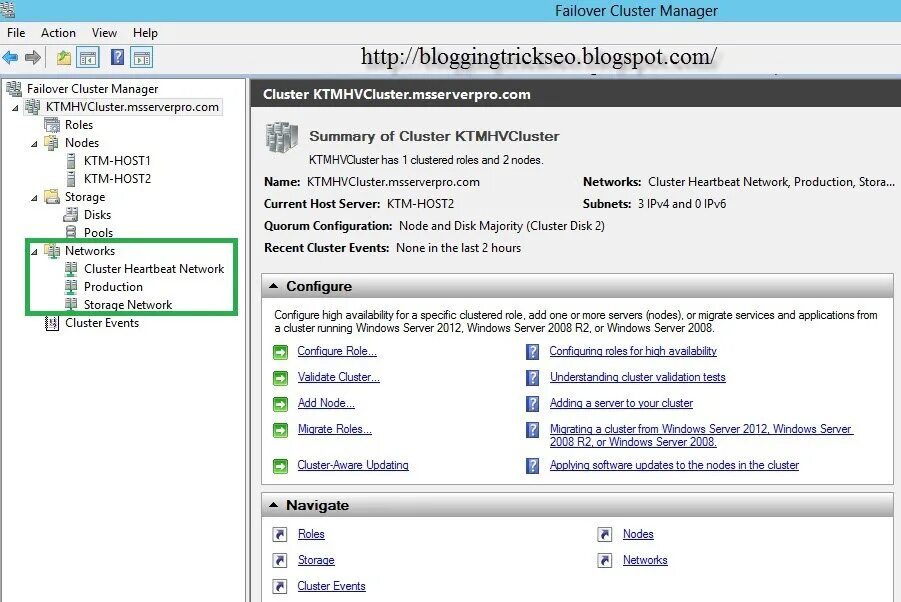Open the Action menu
The height and width of the screenshot is (602, 901).
point(58,33)
